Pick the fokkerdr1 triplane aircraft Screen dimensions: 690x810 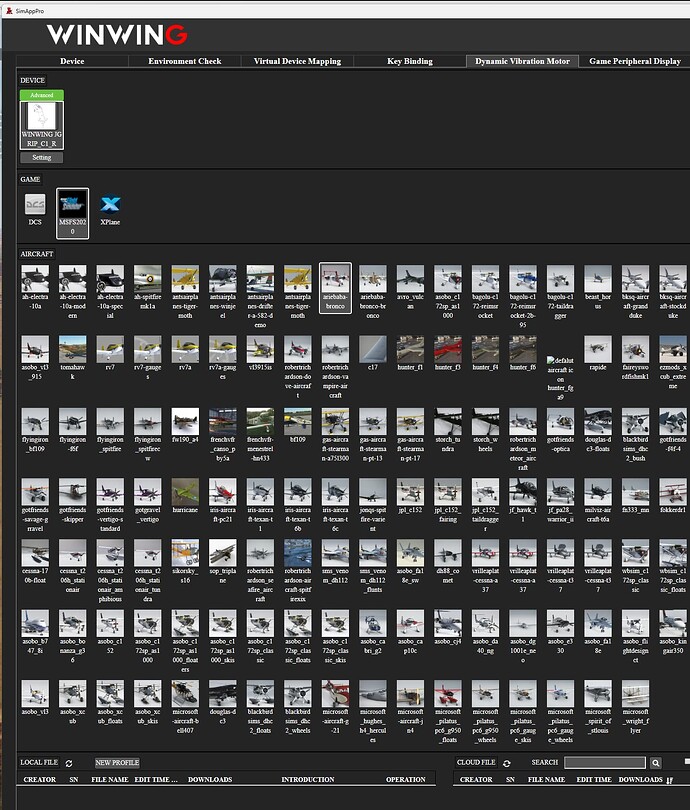[x=672, y=492]
